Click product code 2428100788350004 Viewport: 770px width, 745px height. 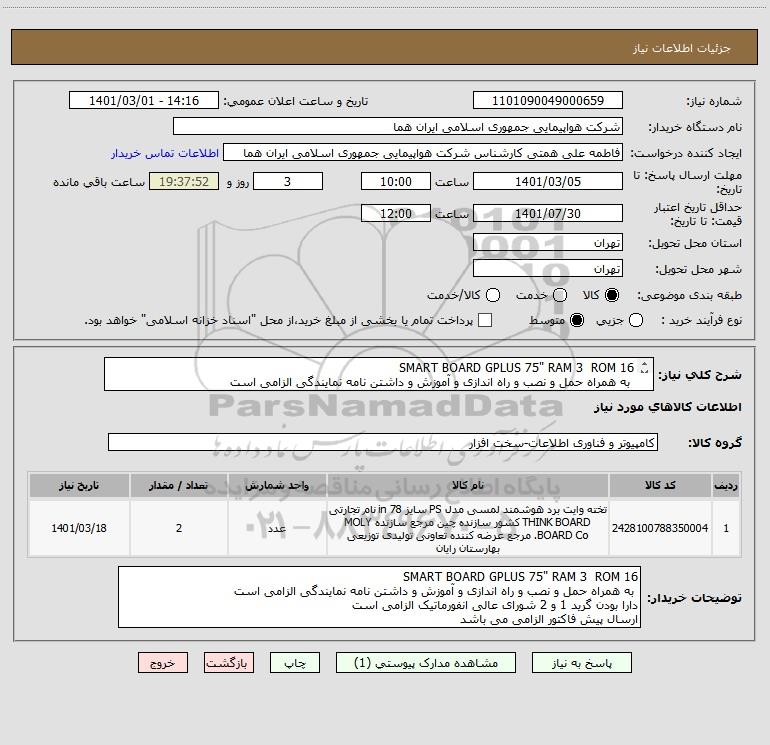tap(660, 528)
